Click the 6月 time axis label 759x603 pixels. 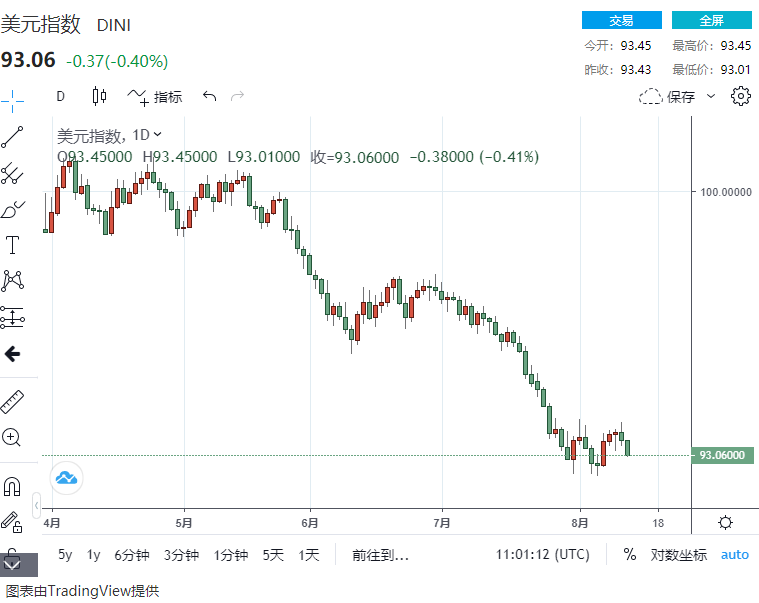click(x=310, y=523)
